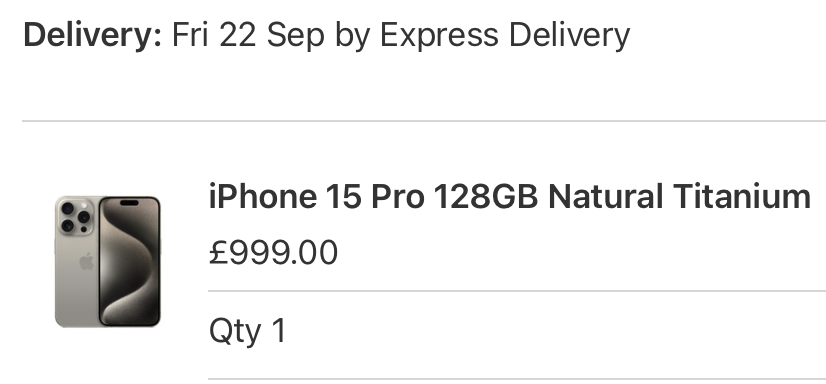Image resolution: width=826 pixels, height=384 pixels.
Task: Click the bottom camera lens in product image
Action: point(67,226)
